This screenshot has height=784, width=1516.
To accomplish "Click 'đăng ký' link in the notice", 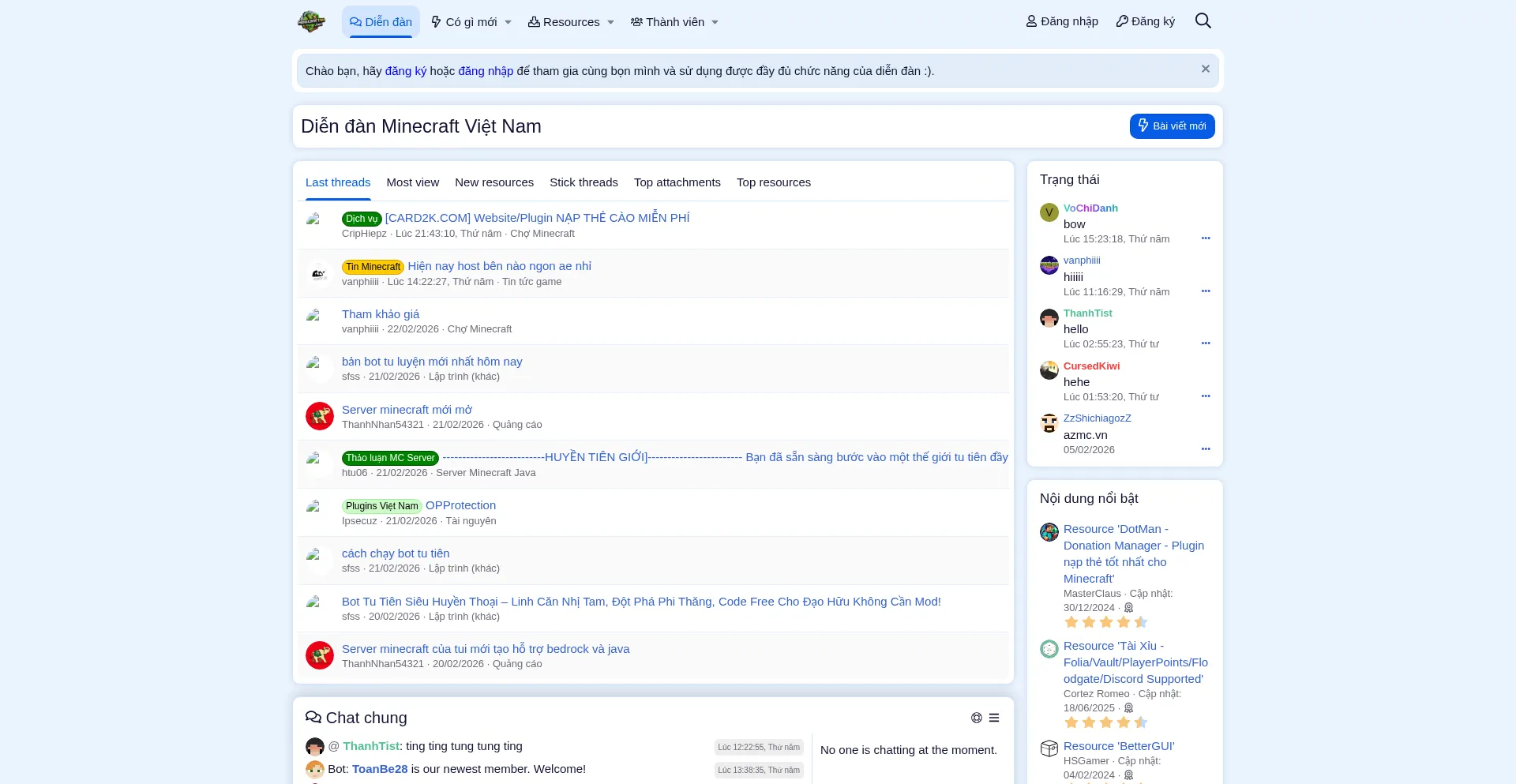I will [x=406, y=71].
